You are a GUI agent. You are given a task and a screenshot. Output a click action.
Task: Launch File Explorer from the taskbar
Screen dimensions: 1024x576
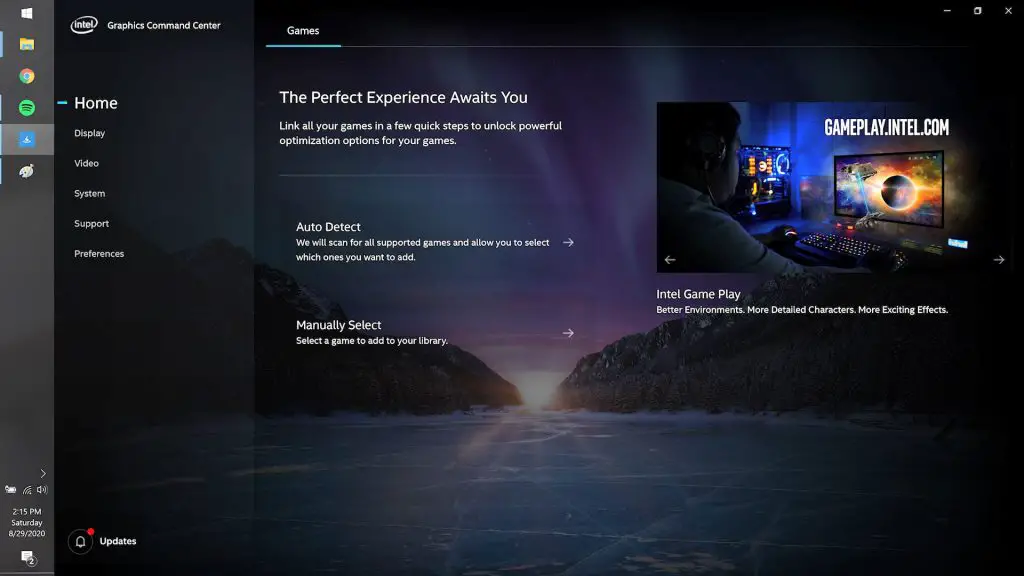click(x=27, y=44)
